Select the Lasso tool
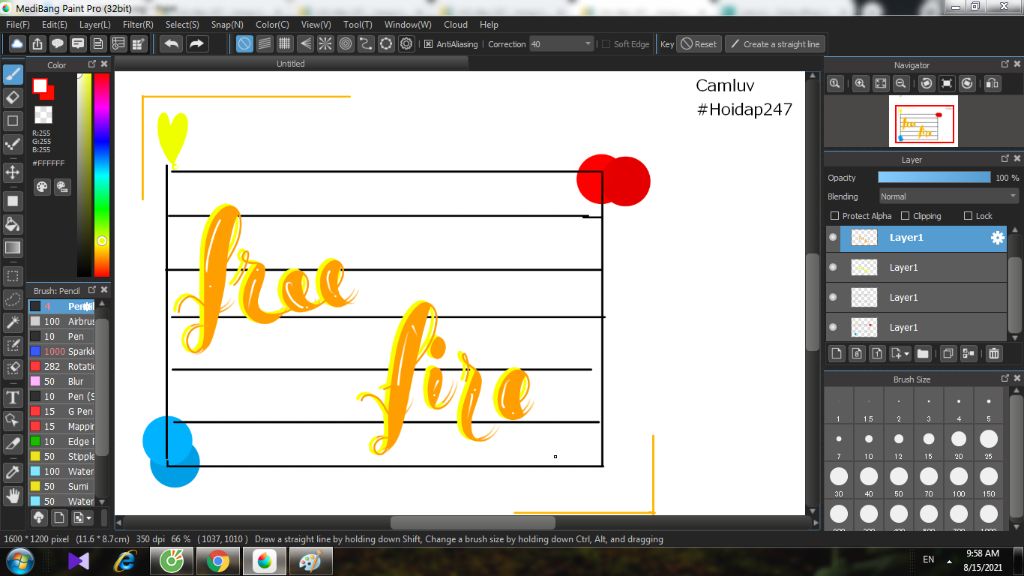The height and width of the screenshot is (576, 1024). 12,299
